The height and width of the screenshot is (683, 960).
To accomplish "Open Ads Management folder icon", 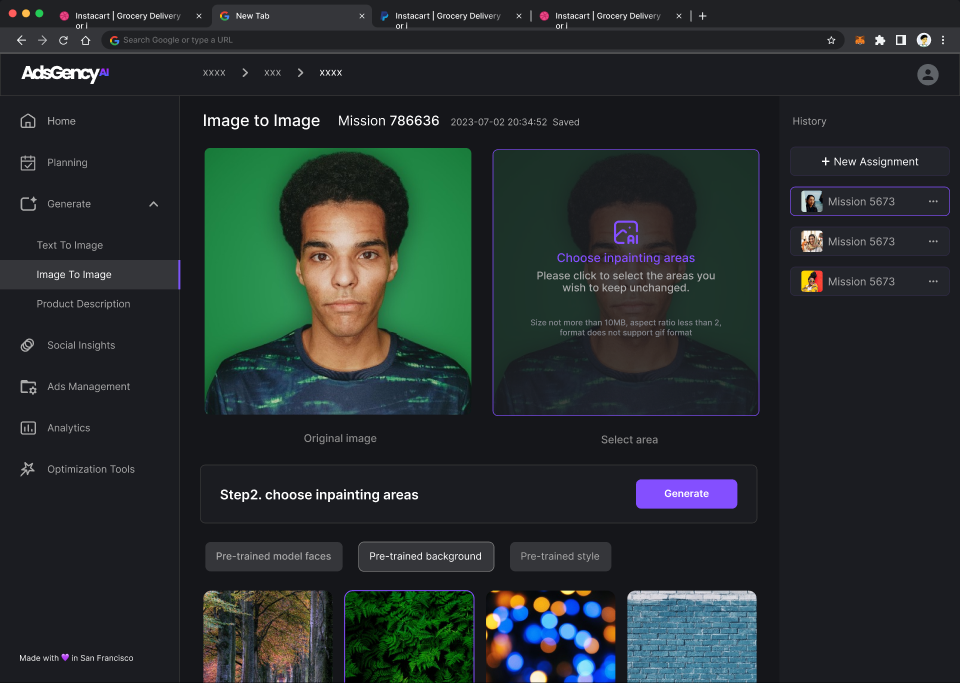I will click(28, 387).
